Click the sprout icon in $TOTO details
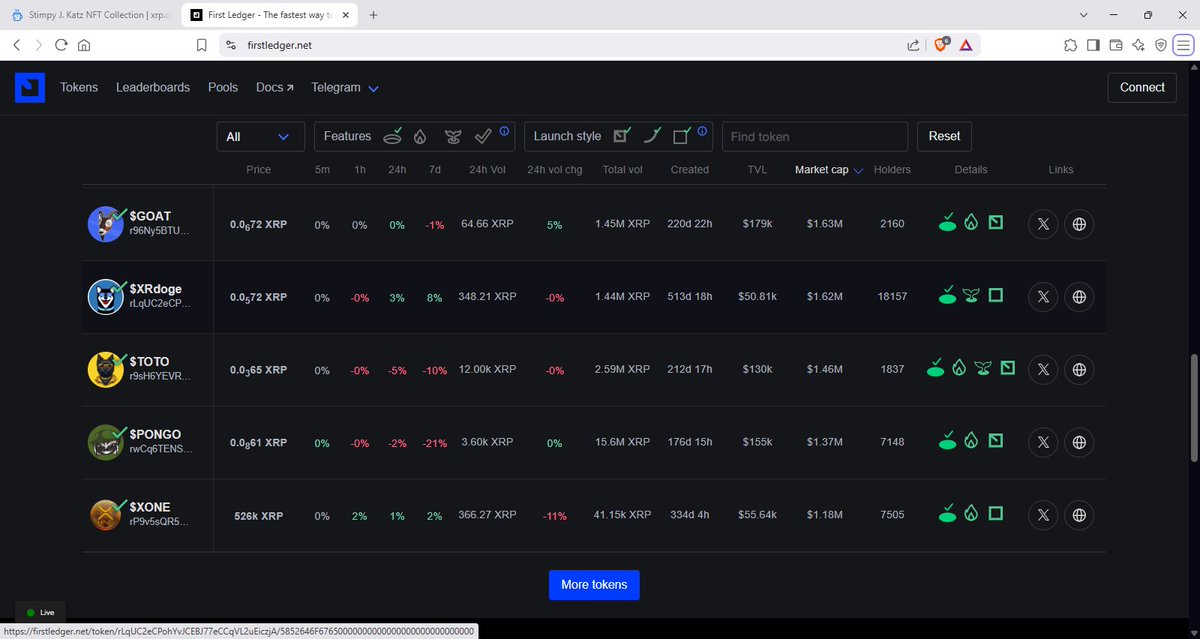The width and height of the screenshot is (1200, 639). click(983, 368)
